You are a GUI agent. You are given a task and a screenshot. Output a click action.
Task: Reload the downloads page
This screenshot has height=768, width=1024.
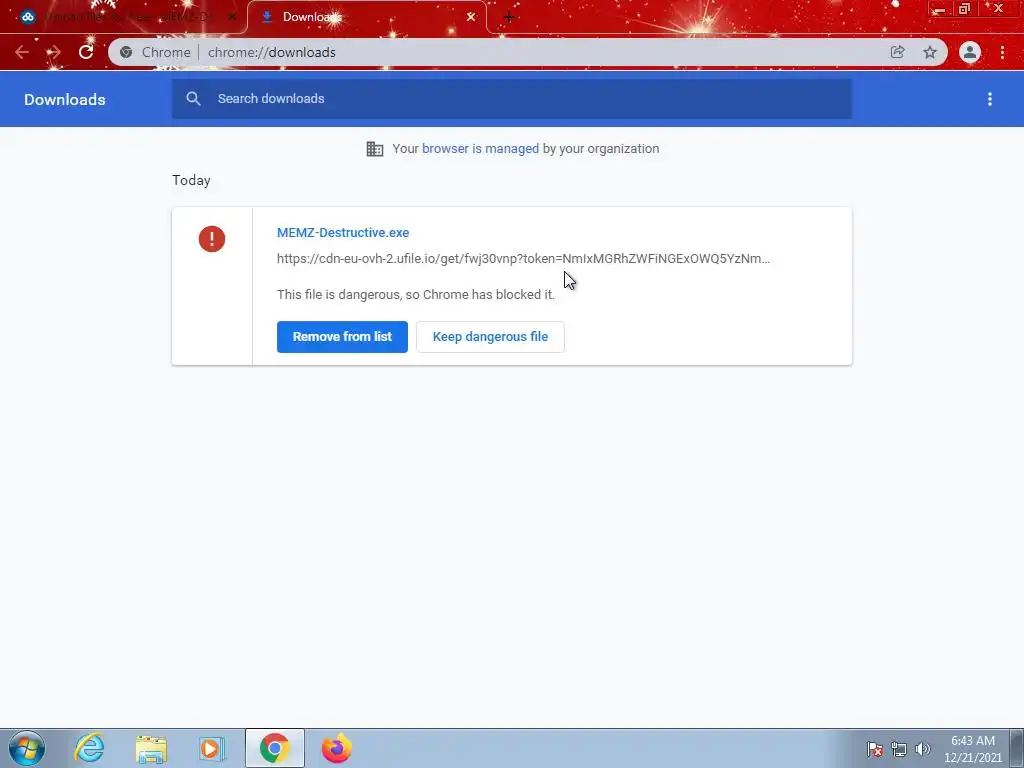pos(86,52)
